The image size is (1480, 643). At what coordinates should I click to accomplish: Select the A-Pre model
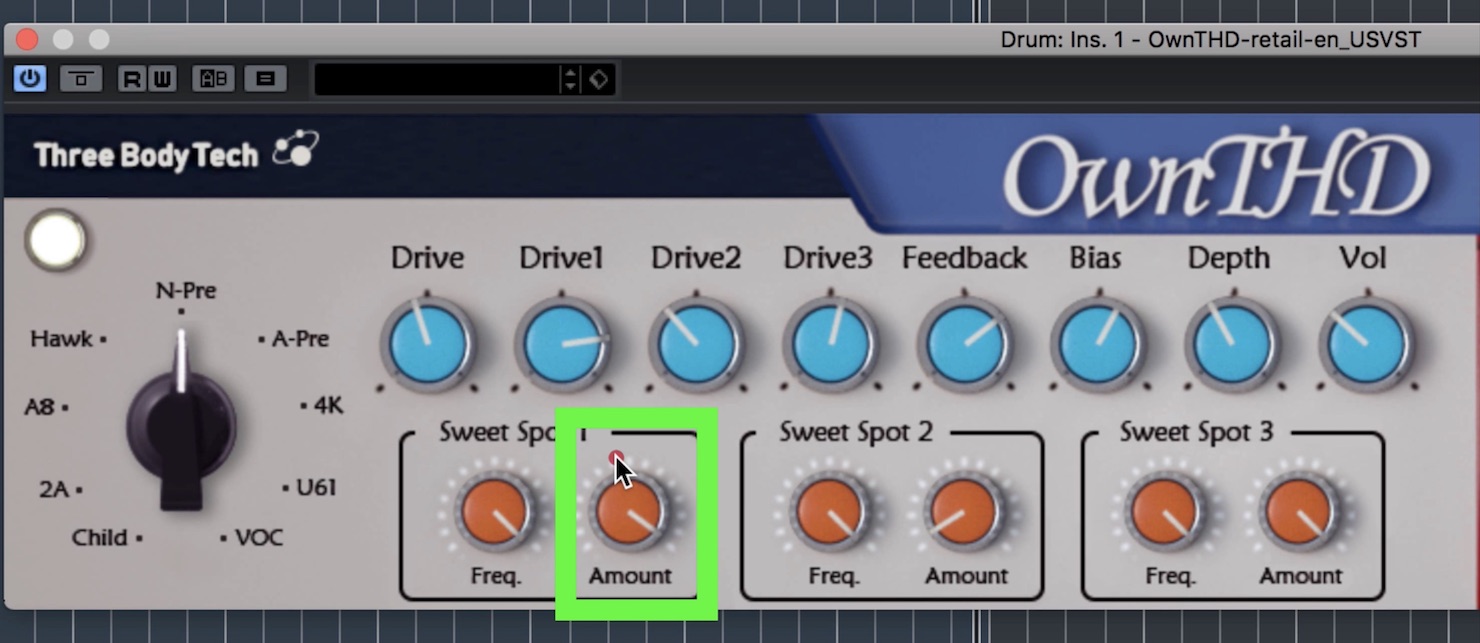(x=300, y=339)
